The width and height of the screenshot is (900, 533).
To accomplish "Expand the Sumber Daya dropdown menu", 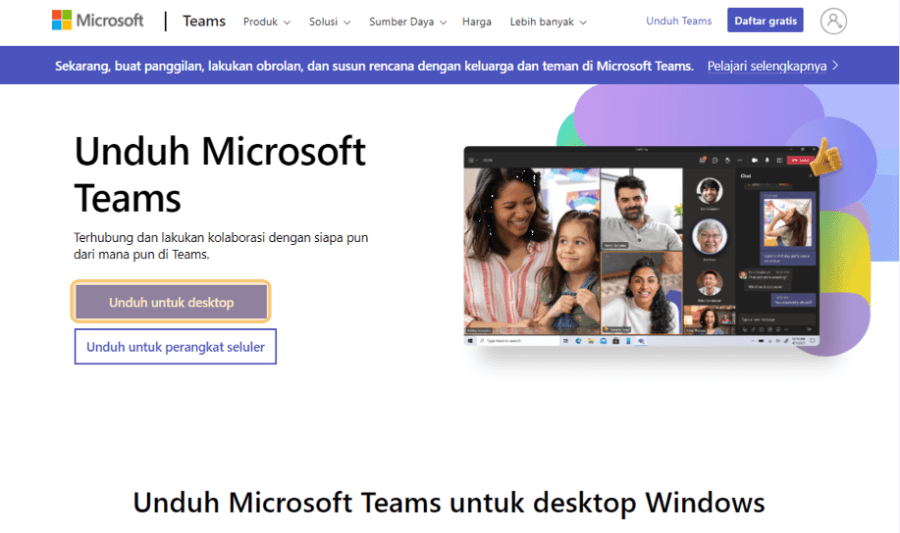I will pos(408,22).
